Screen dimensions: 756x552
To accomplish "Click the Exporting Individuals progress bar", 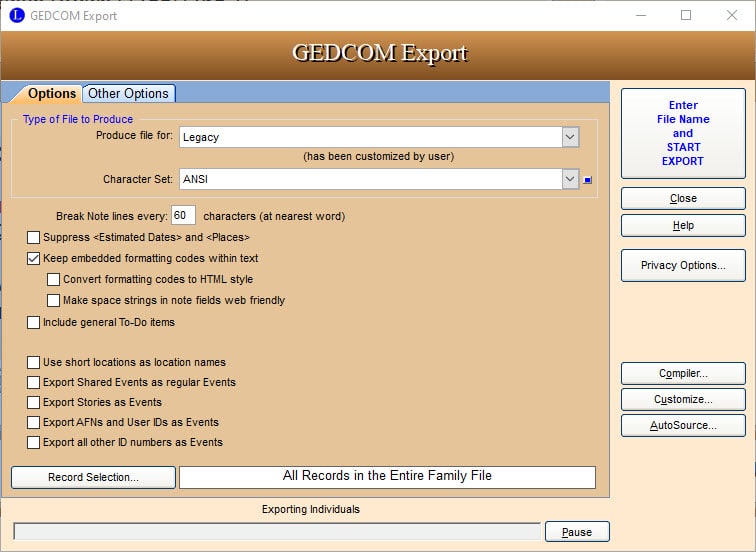I will pyautogui.click(x=277, y=532).
